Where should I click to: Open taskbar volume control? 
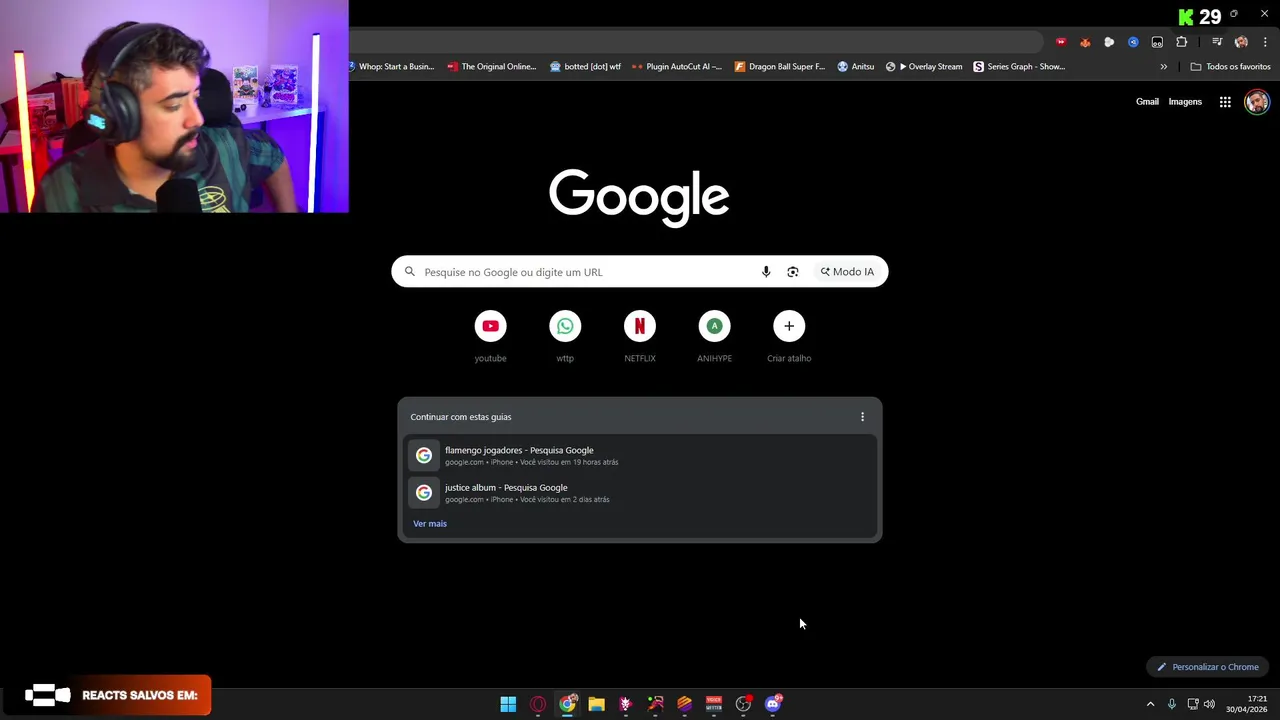pyautogui.click(x=1209, y=704)
